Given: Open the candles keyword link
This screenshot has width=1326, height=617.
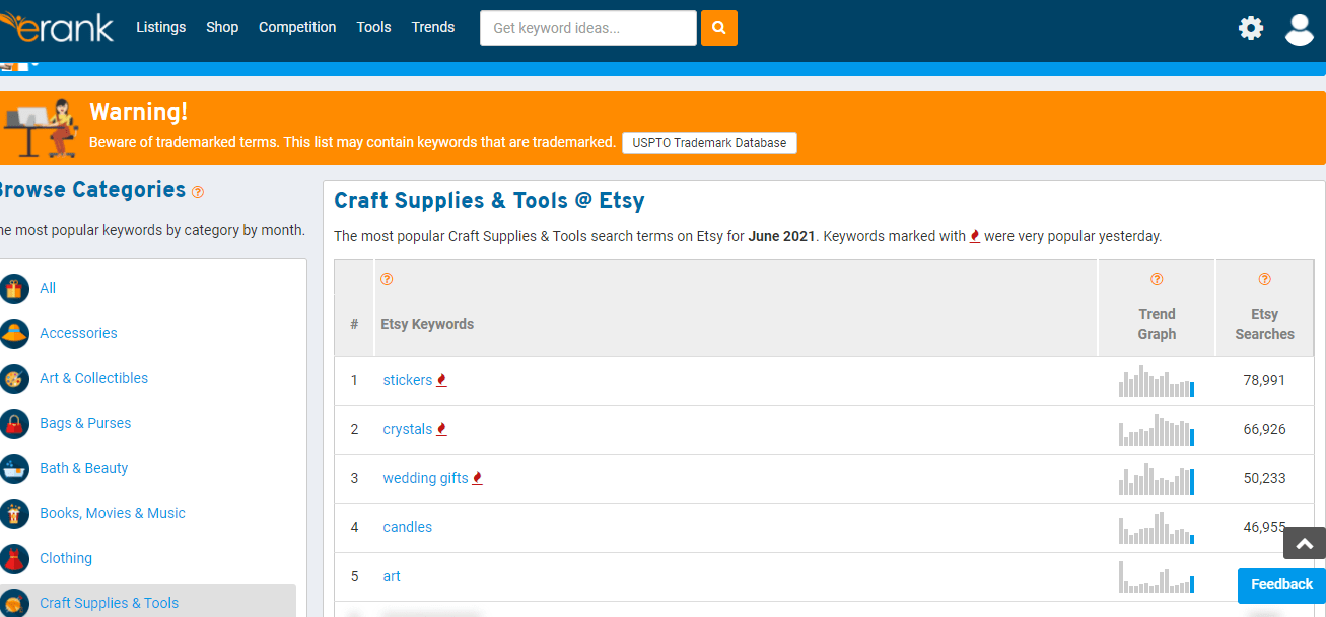Looking at the screenshot, I should point(408,527).
